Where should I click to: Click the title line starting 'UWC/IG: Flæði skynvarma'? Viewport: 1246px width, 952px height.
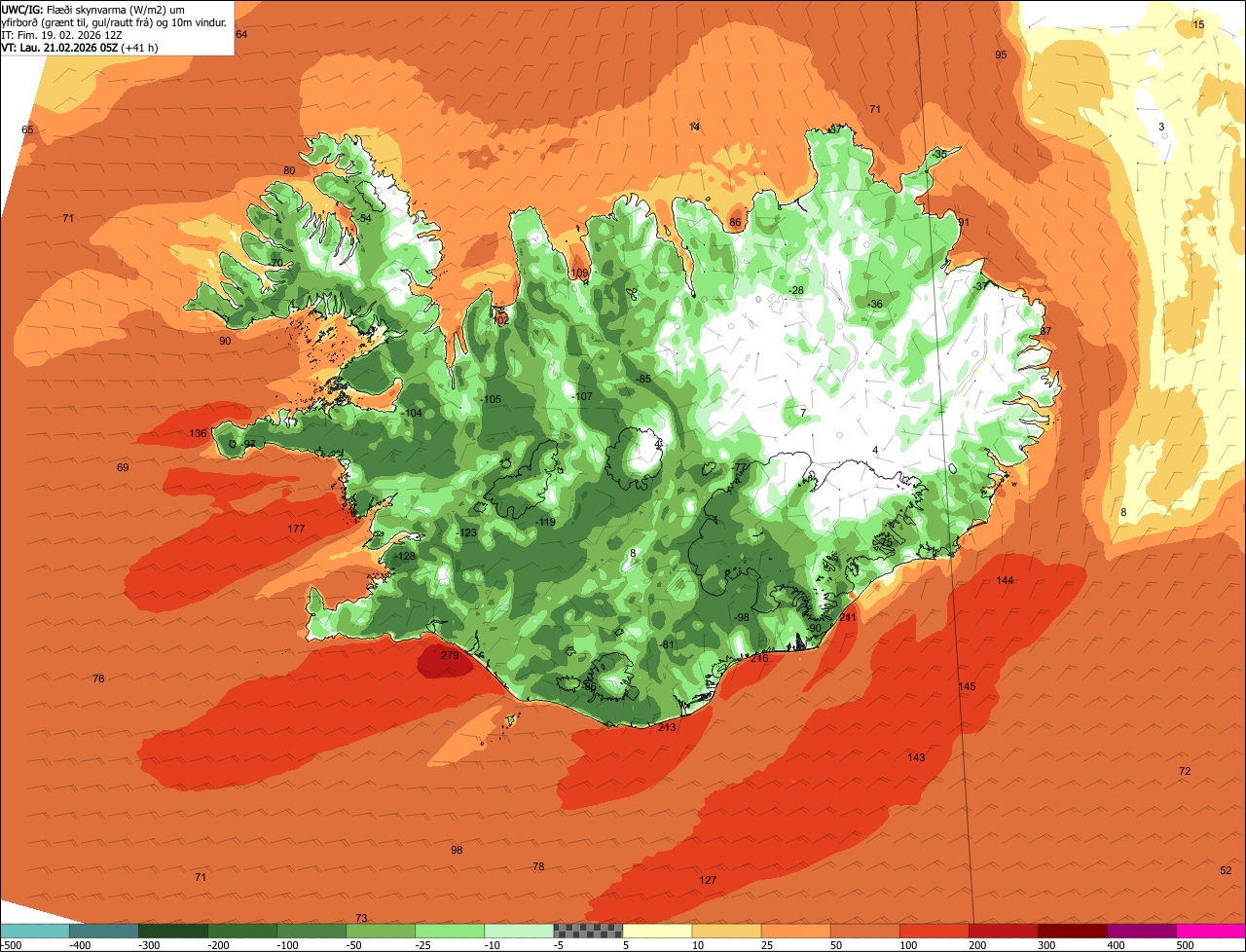pyautogui.click(x=92, y=9)
